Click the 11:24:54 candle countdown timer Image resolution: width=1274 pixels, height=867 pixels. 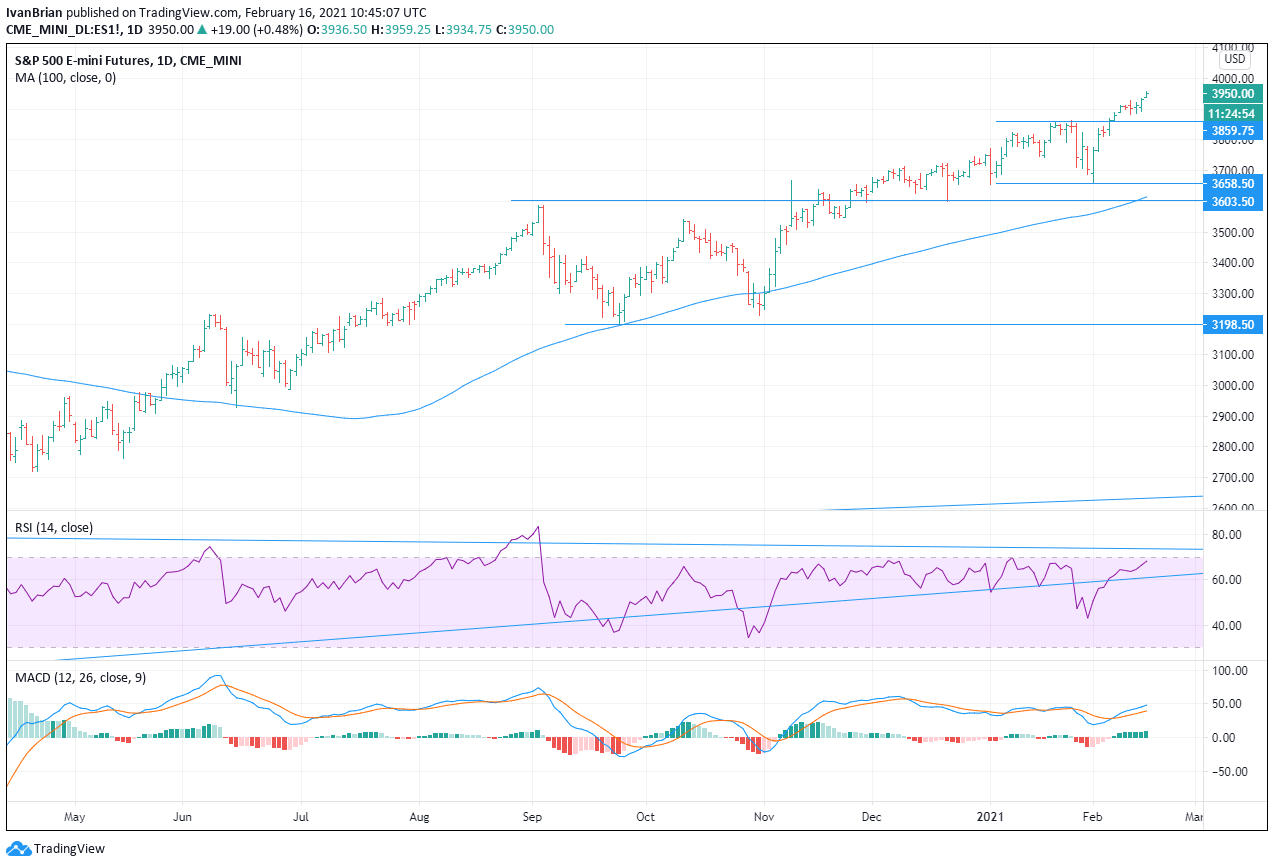point(1233,113)
